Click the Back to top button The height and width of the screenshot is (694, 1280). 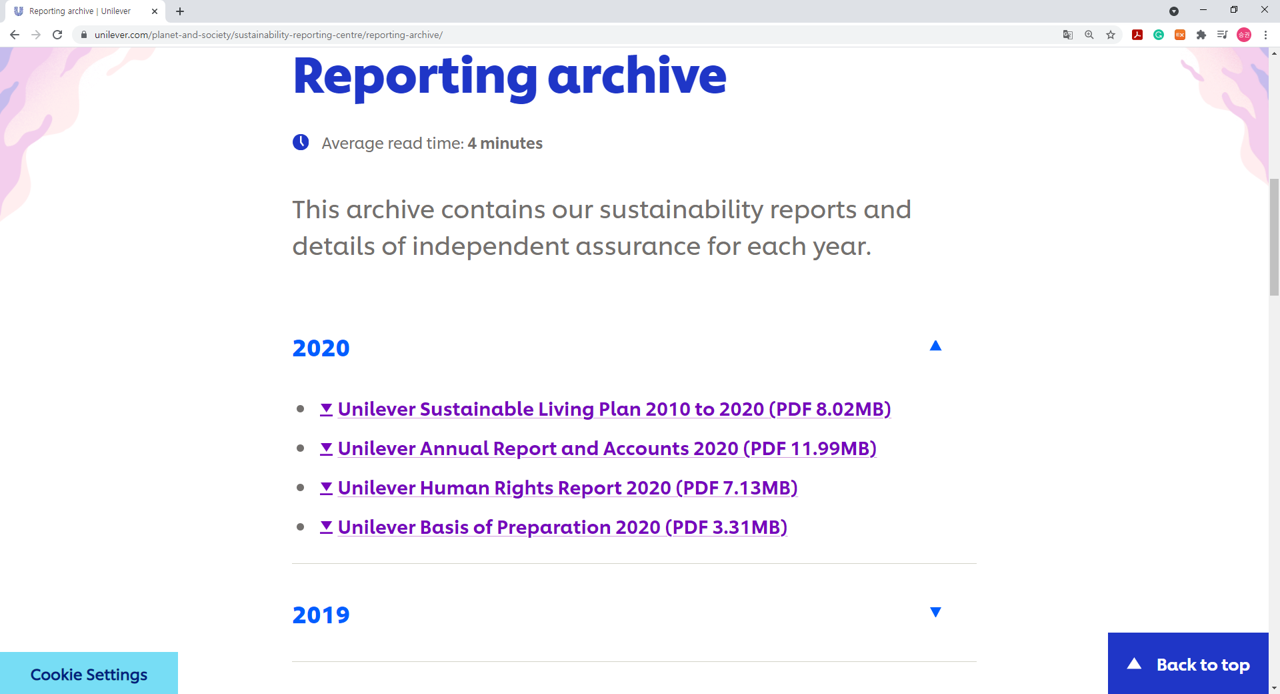[1188, 664]
